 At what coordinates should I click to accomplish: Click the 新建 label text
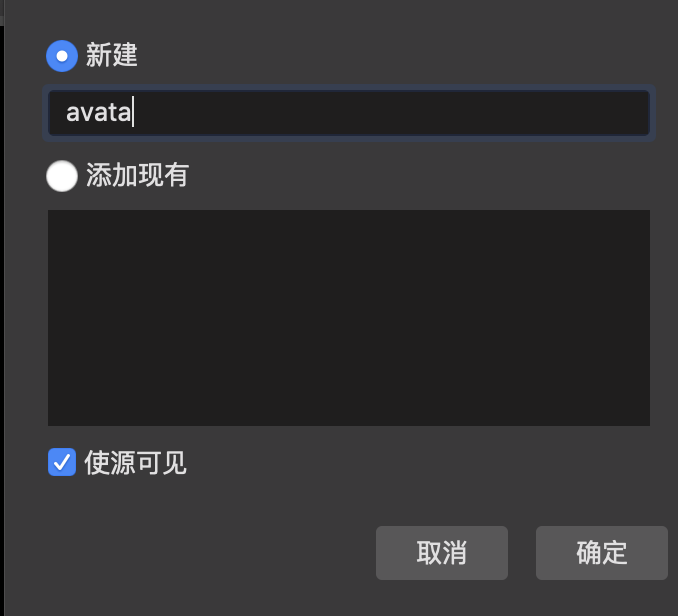point(112,55)
